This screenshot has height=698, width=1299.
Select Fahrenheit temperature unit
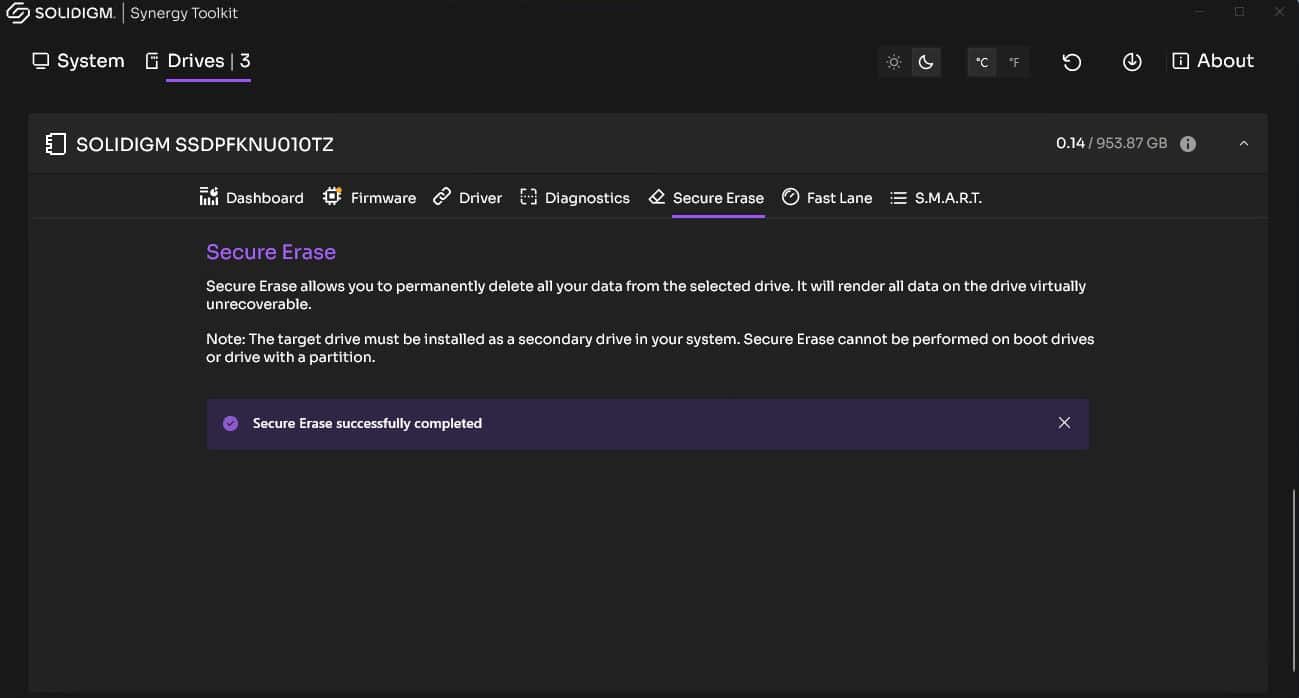point(1013,62)
